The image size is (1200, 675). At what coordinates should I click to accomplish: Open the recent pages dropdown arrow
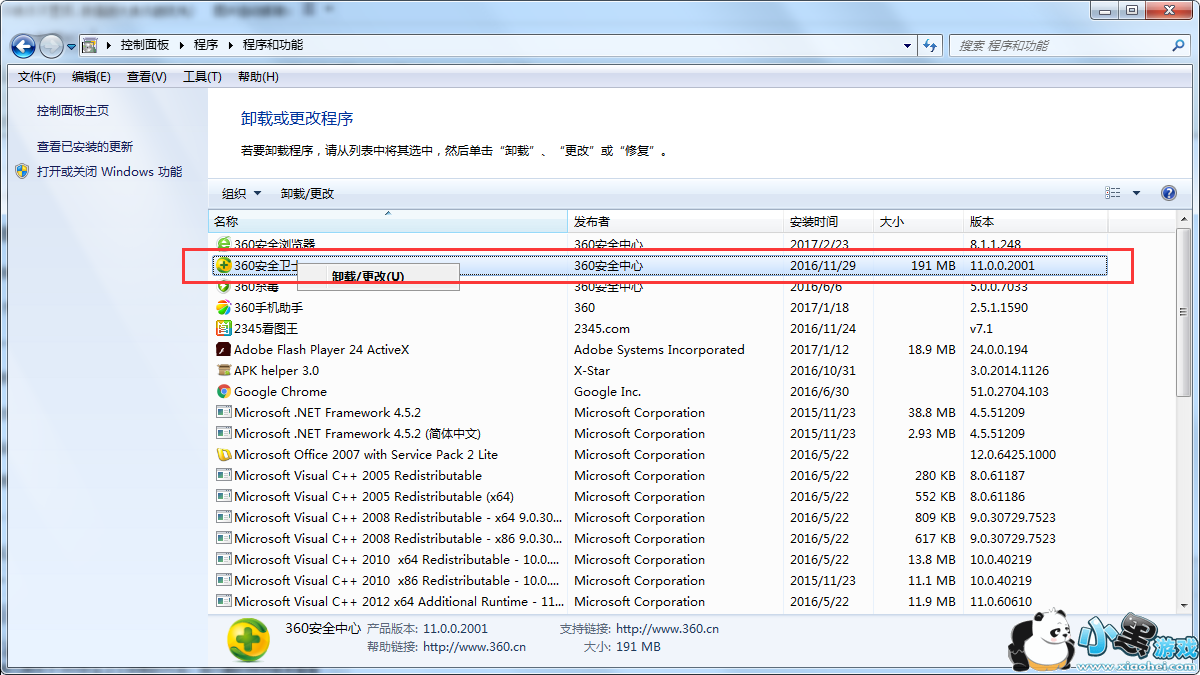(x=72, y=46)
